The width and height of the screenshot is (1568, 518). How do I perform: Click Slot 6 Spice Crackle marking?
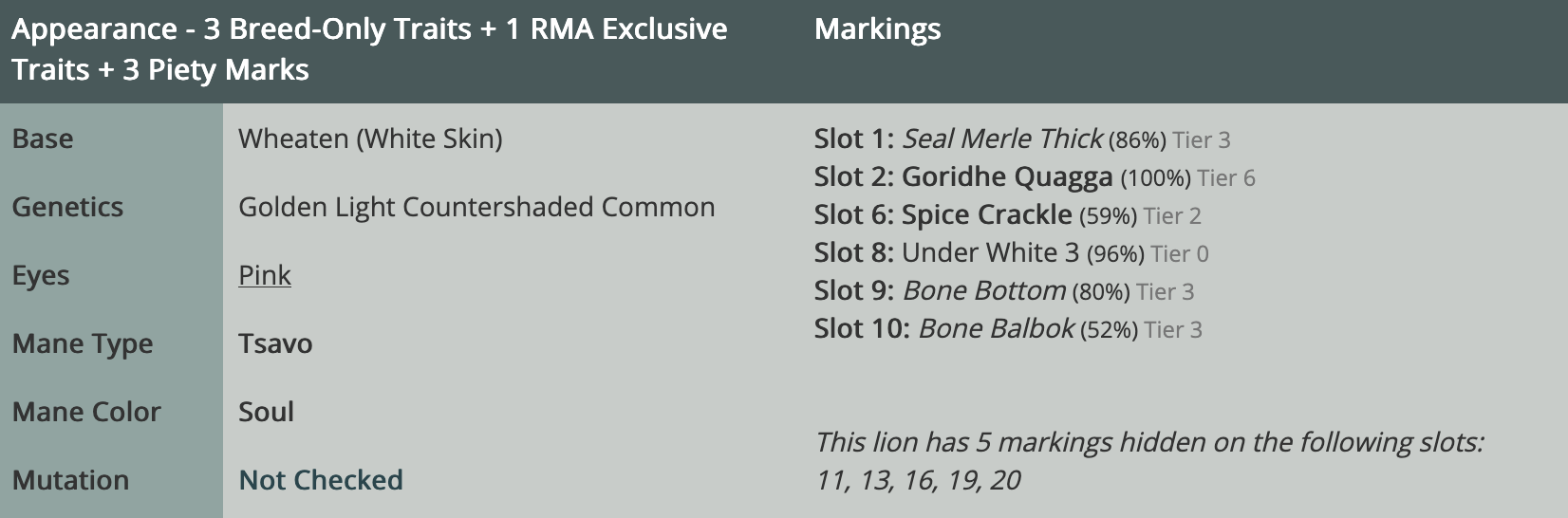click(986, 215)
